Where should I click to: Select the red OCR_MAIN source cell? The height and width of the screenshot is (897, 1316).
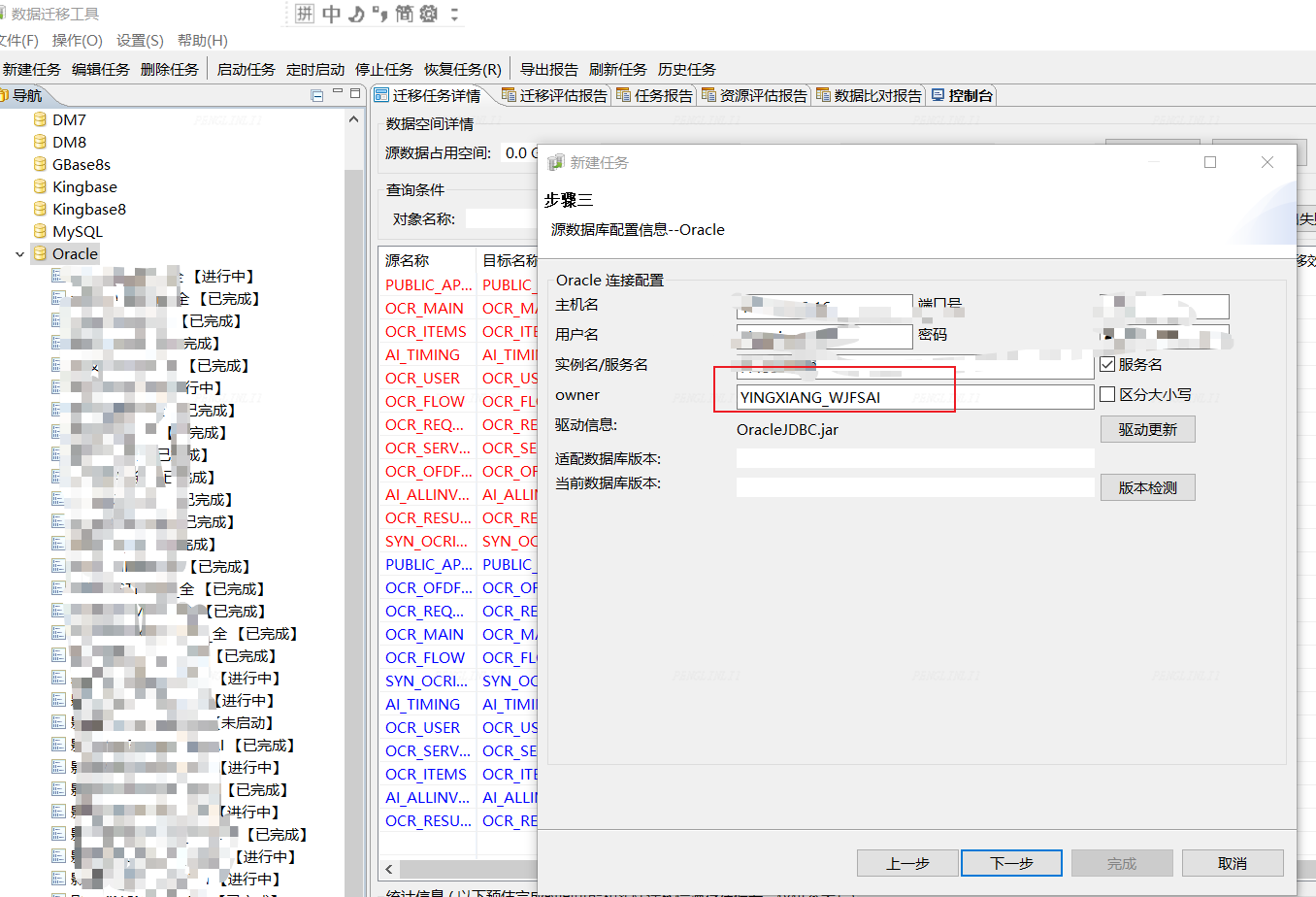[x=424, y=308]
